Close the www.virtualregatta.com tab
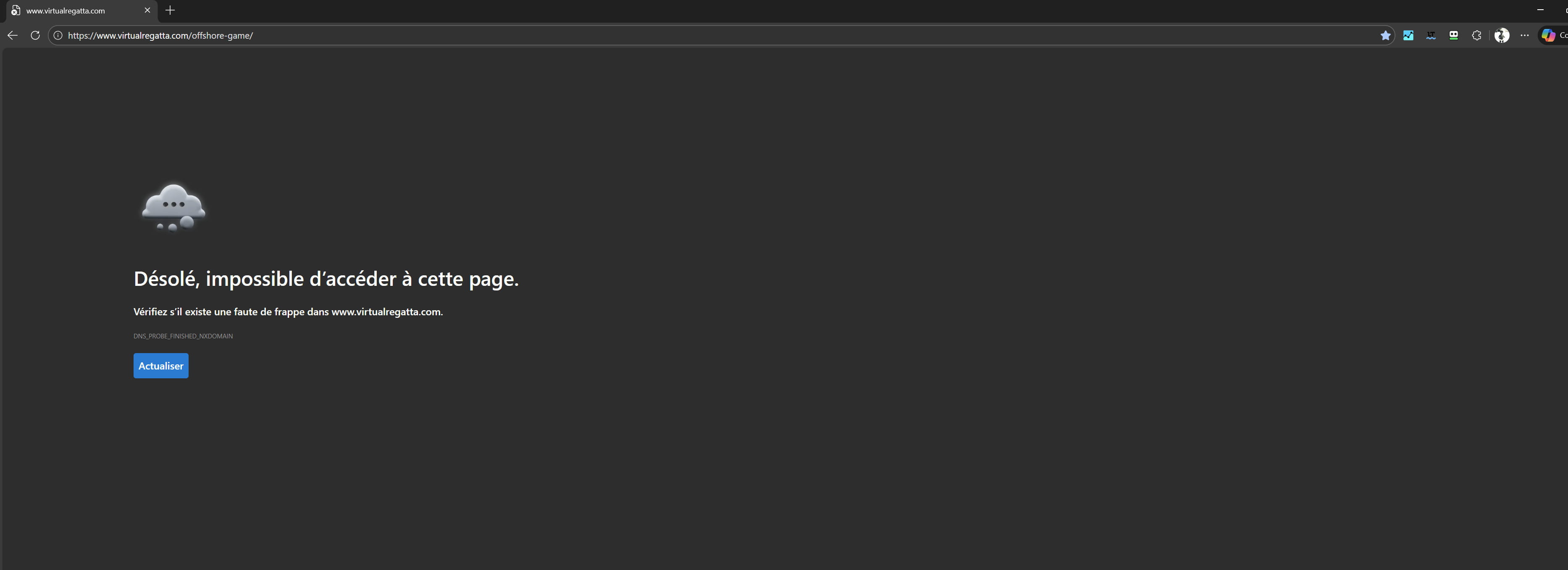This screenshot has height=570, width=1568. (147, 11)
